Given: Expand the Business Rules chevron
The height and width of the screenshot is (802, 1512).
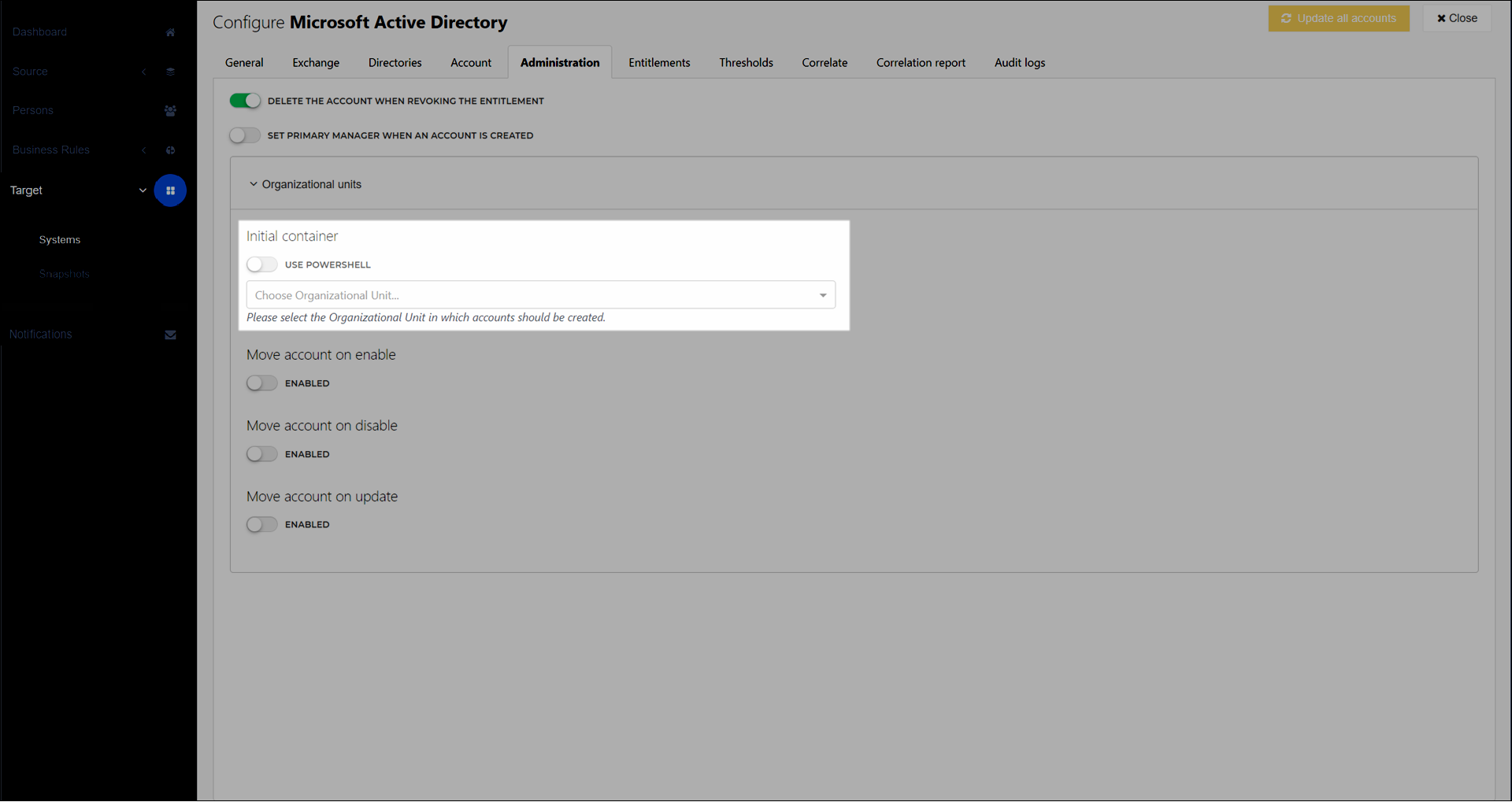Looking at the screenshot, I should pos(144,150).
